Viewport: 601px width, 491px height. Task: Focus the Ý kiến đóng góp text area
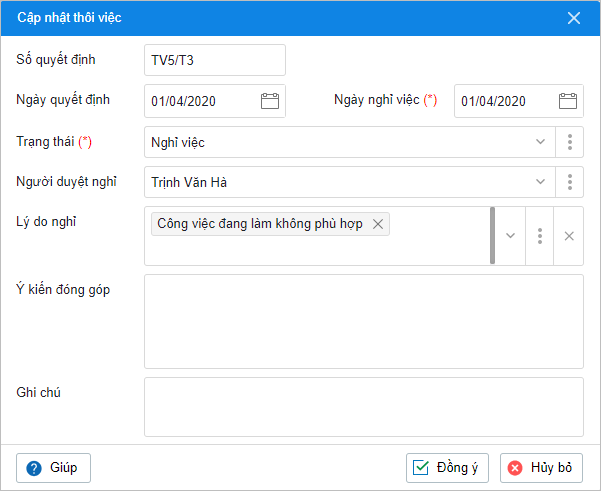coord(363,321)
